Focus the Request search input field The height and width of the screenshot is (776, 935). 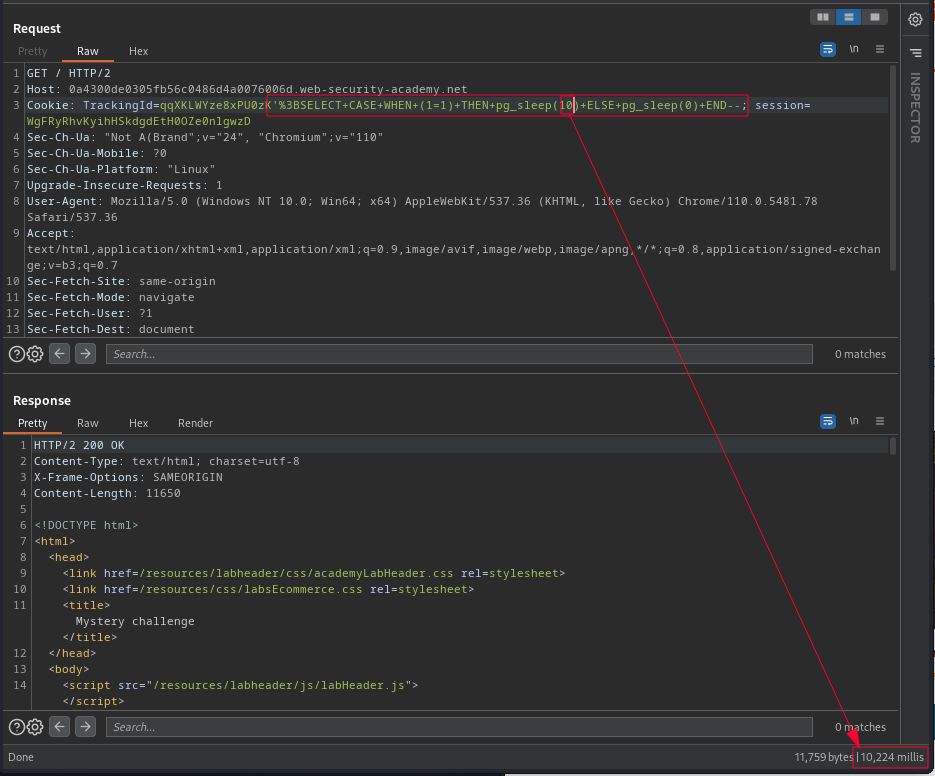[x=459, y=354]
